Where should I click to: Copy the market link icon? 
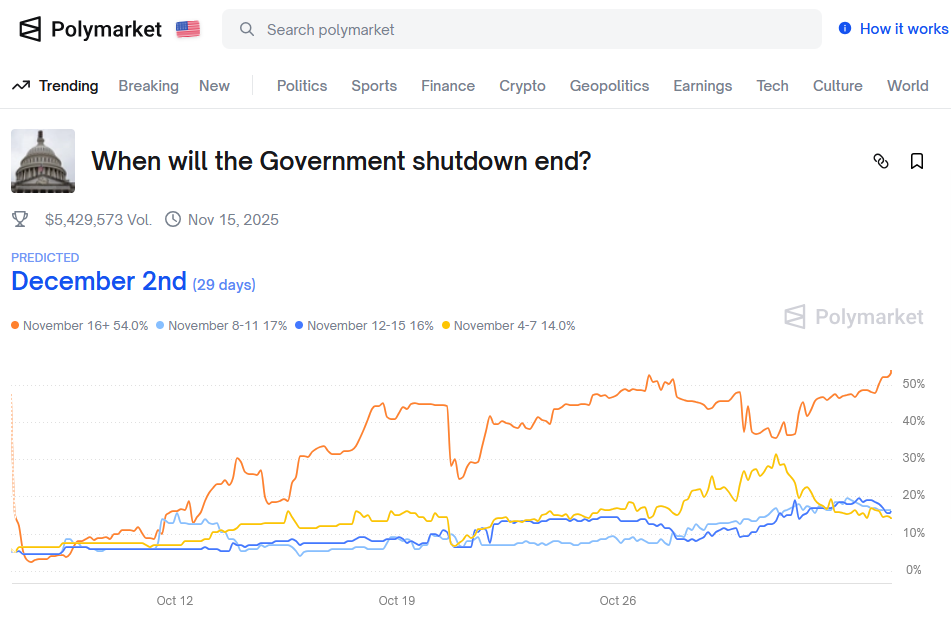tap(881, 161)
